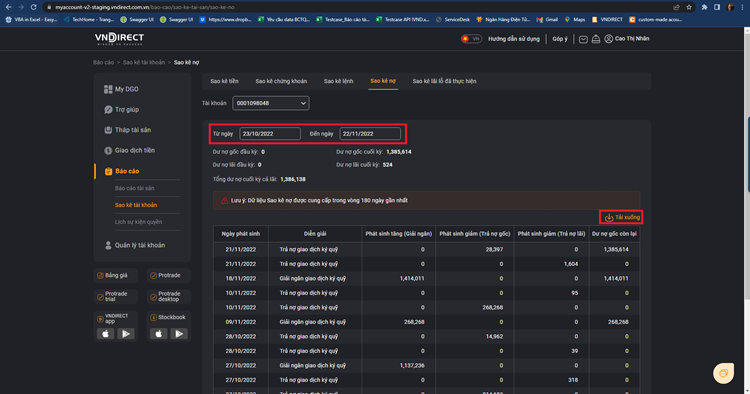Viewport: 750px width, 394px height.
Task: Click Google Play icon under Stockbook
Action: point(179,334)
